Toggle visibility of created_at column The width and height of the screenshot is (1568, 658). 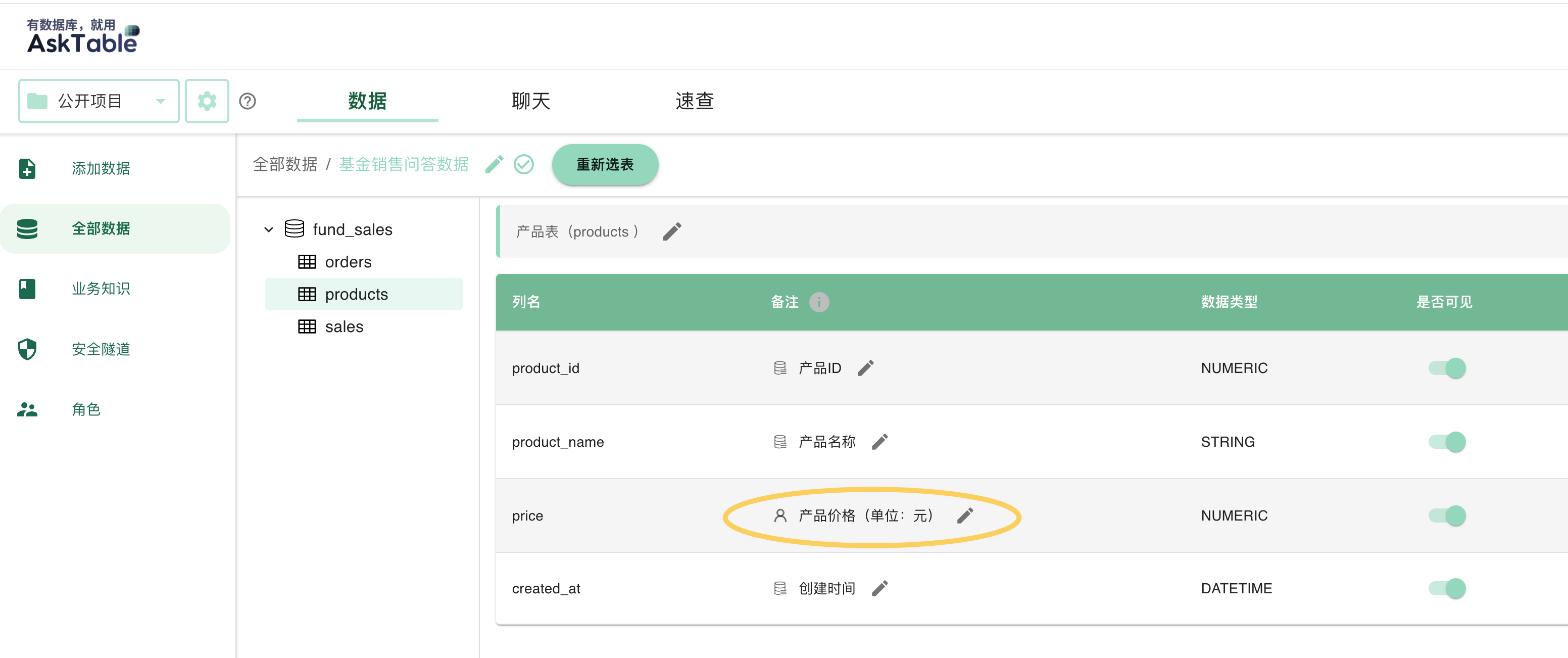coord(1447,588)
